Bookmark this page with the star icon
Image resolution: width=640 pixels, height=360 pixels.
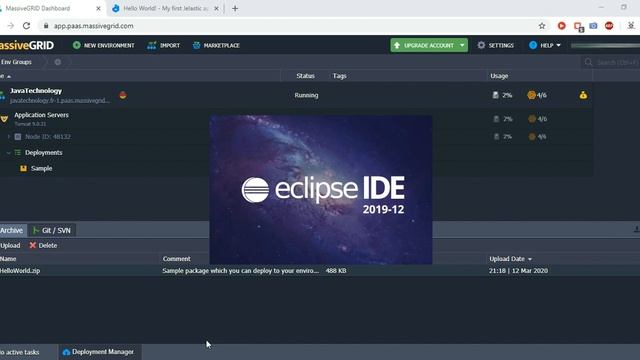coord(542,26)
